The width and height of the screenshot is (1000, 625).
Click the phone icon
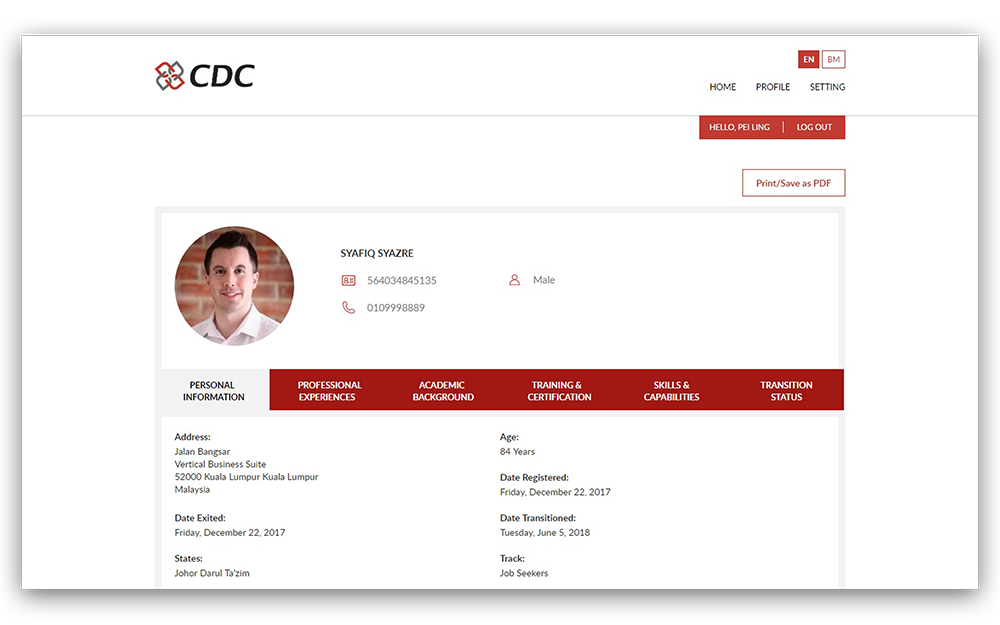pos(348,308)
